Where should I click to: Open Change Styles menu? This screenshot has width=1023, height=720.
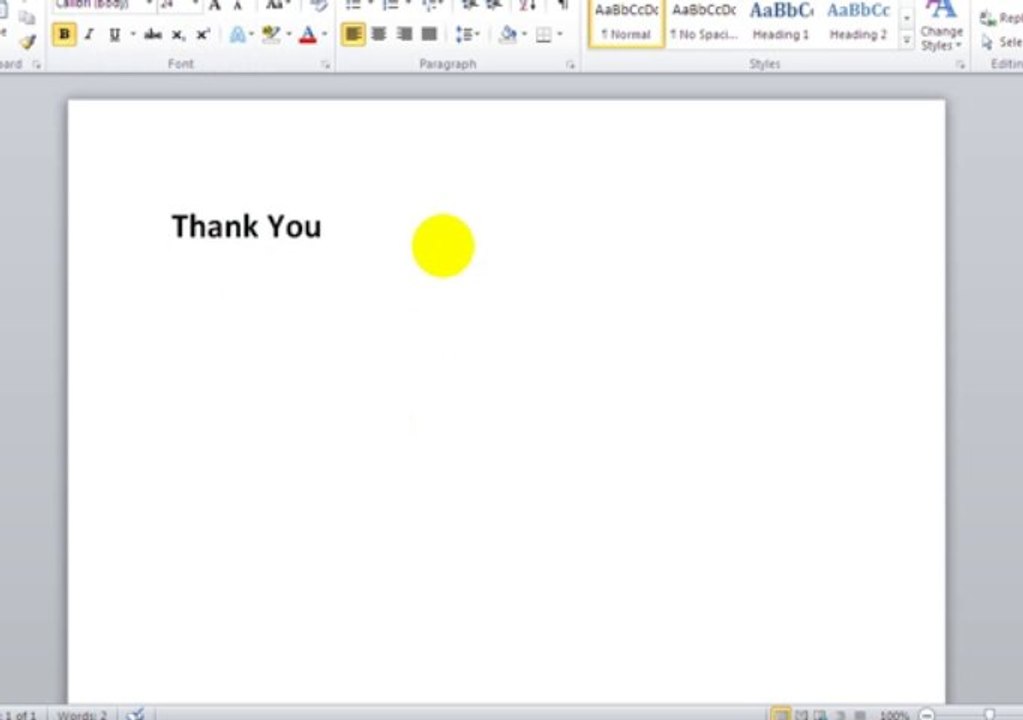click(941, 26)
